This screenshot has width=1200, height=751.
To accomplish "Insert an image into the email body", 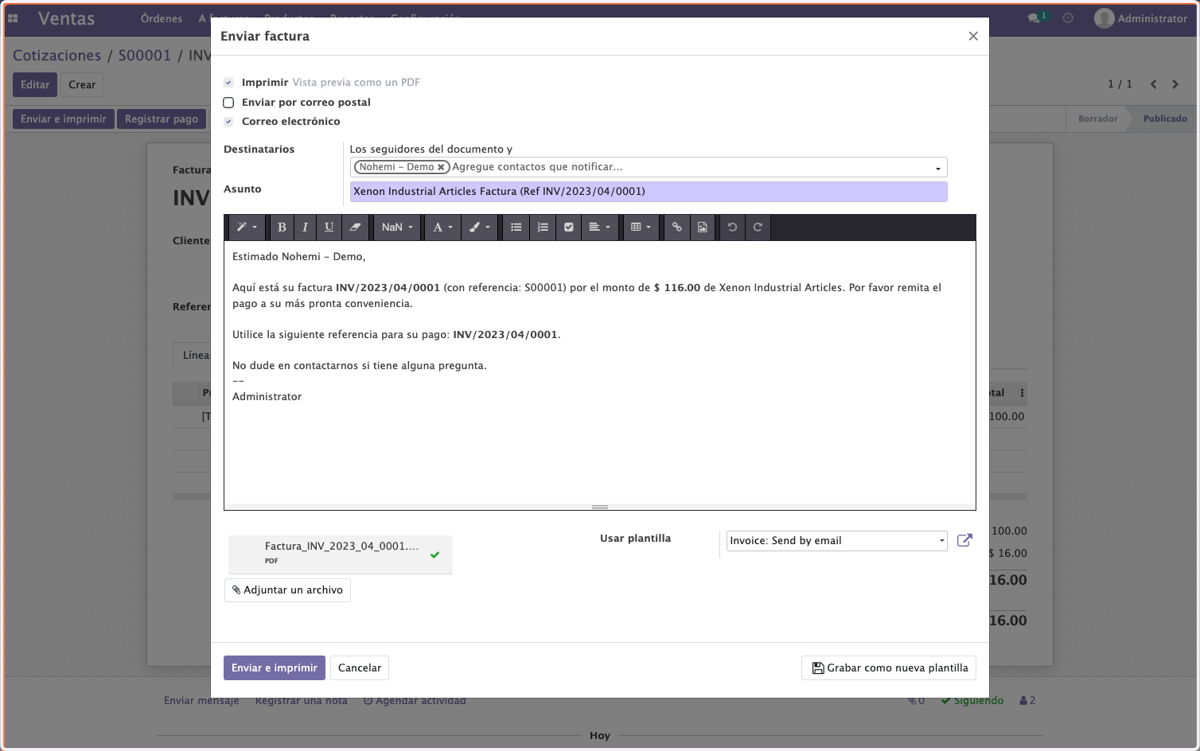I will coord(703,228).
